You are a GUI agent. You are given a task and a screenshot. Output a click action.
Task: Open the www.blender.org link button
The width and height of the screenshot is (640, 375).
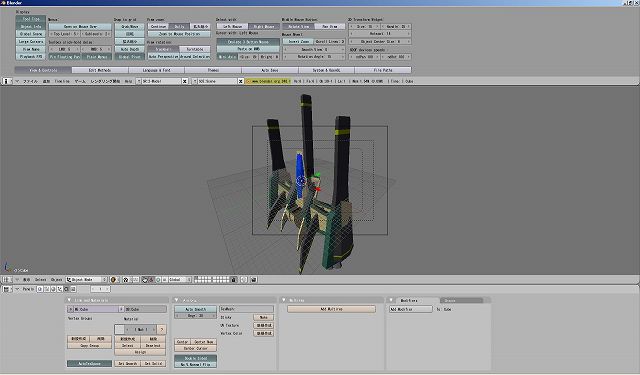[x=268, y=81]
